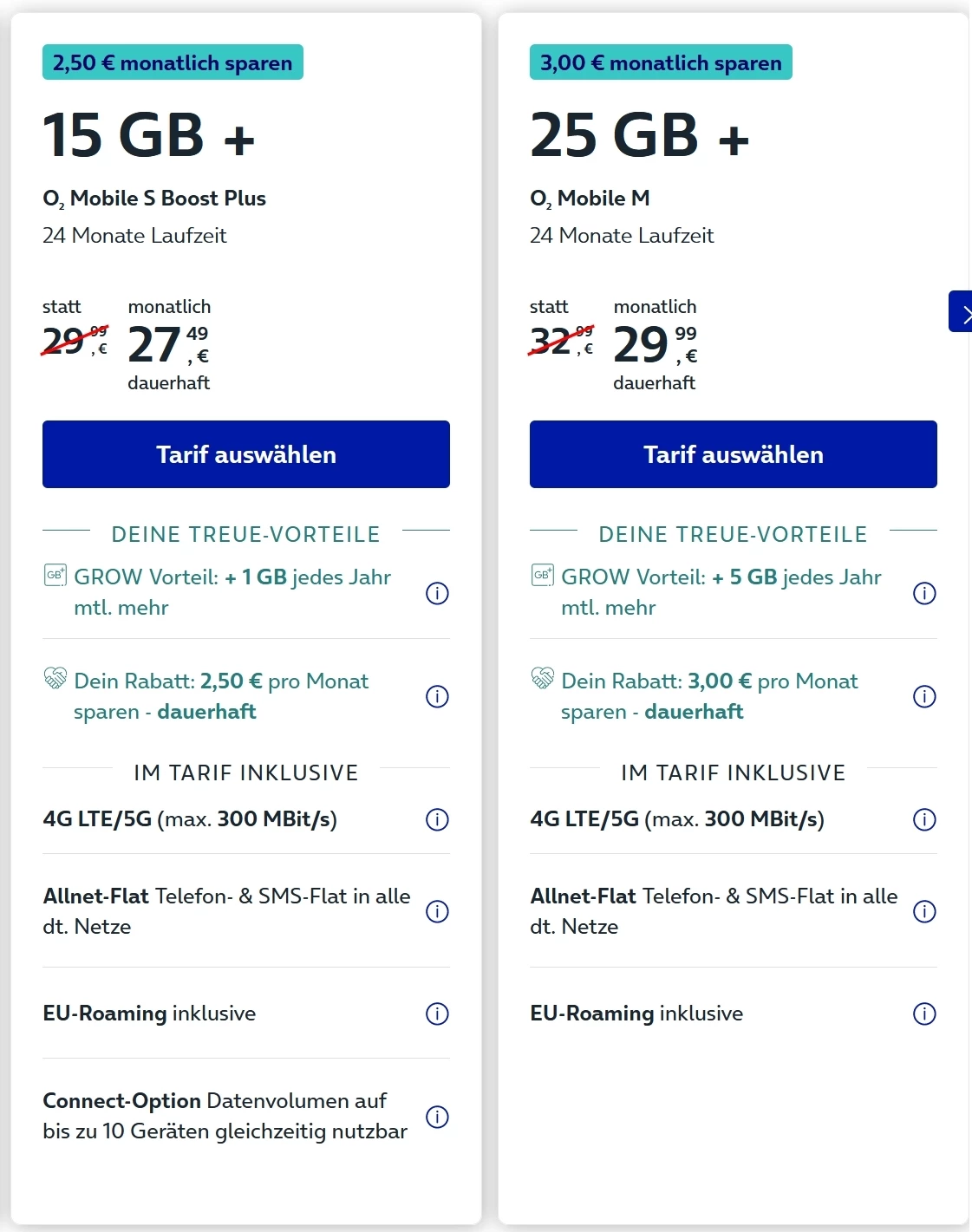Click the 3,00 € monatlich sparen badge
The height and width of the screenshot is (1232, 972).
click(661, 62)
